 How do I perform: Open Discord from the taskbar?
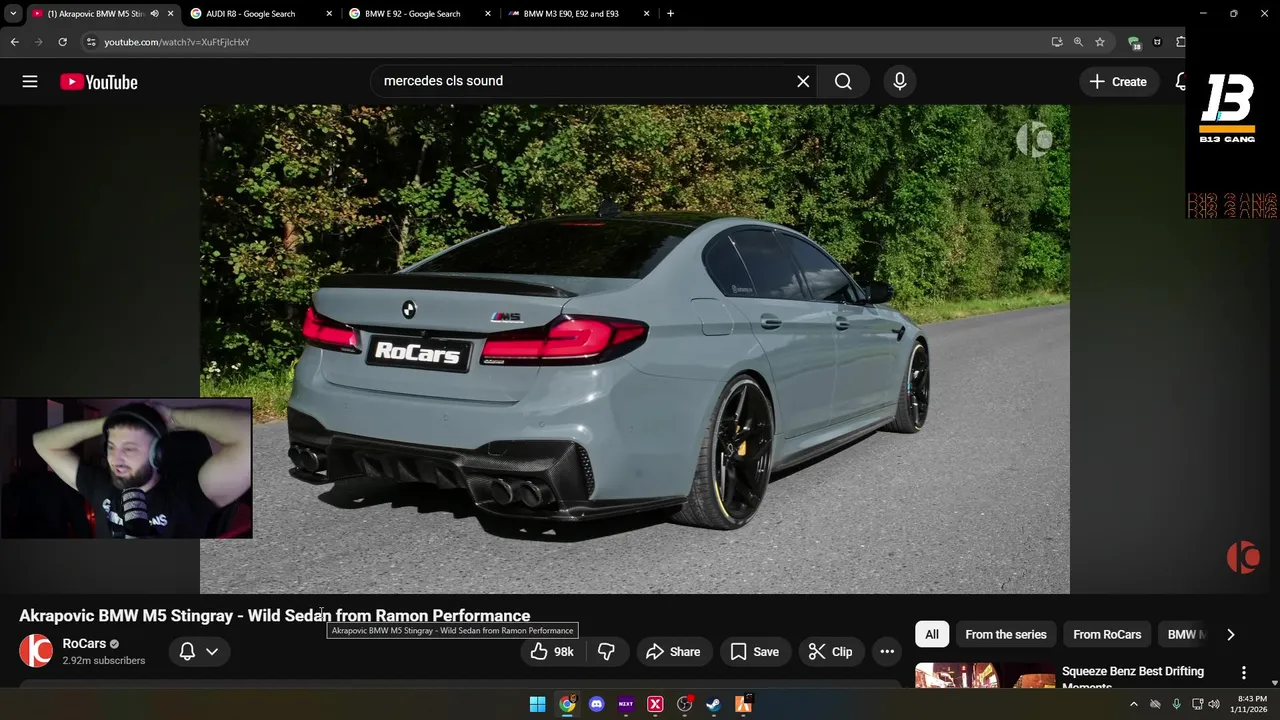point(597,704)
